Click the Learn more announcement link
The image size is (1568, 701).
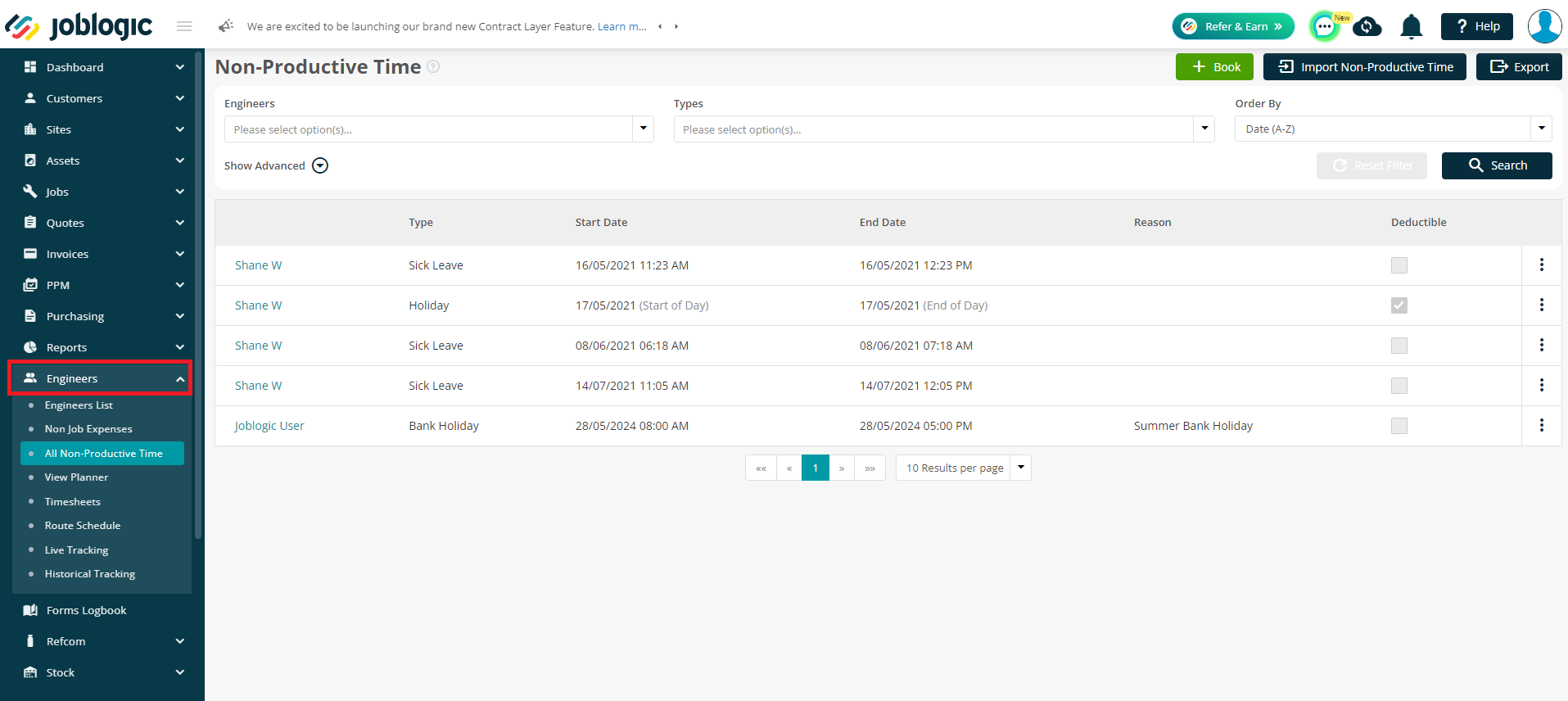pyautogui.click(x=622, y=26)
